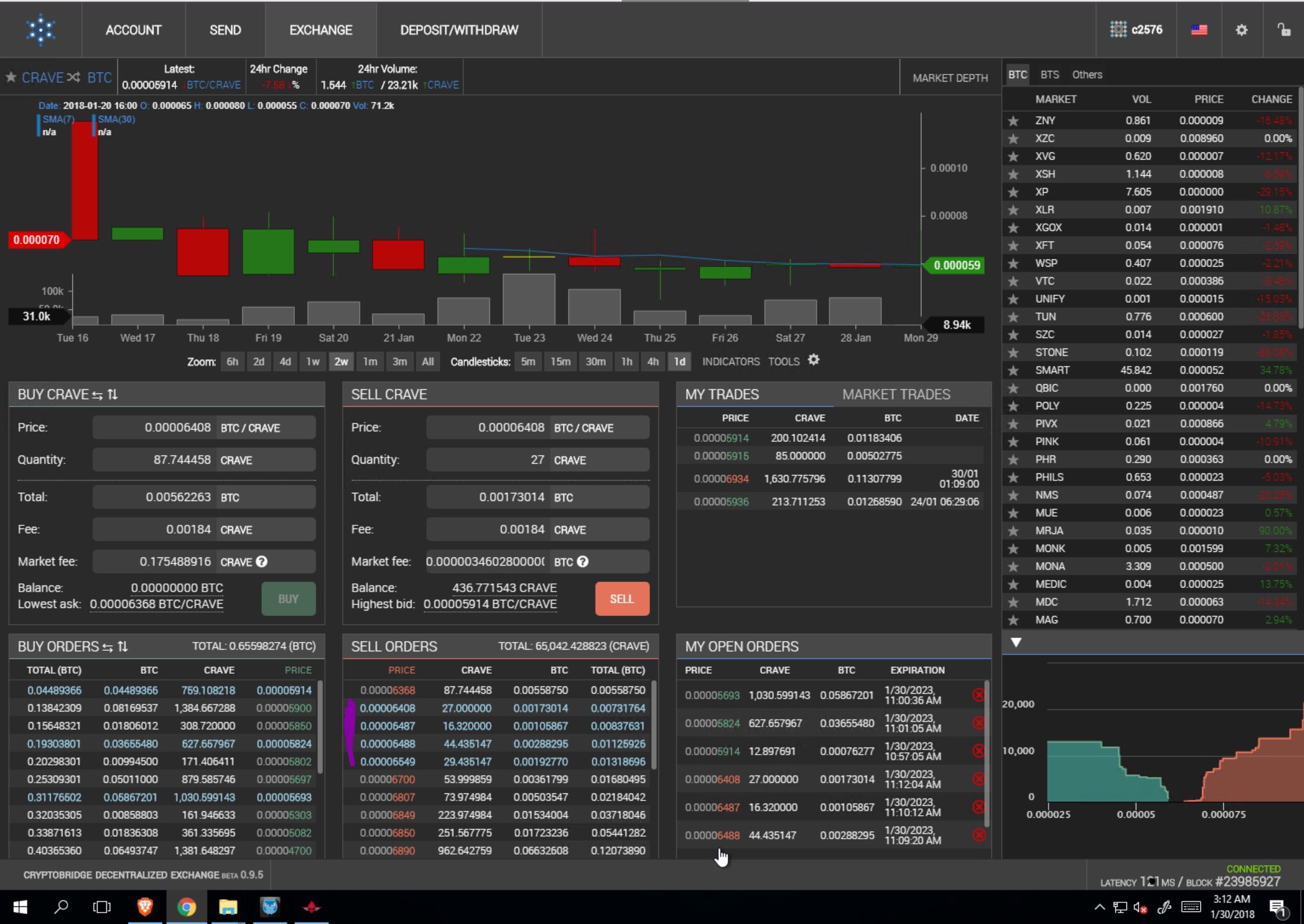Open ACCOUNT menu
The height and width of the screenshot is (924, 1304).
(x=133, y=30)
